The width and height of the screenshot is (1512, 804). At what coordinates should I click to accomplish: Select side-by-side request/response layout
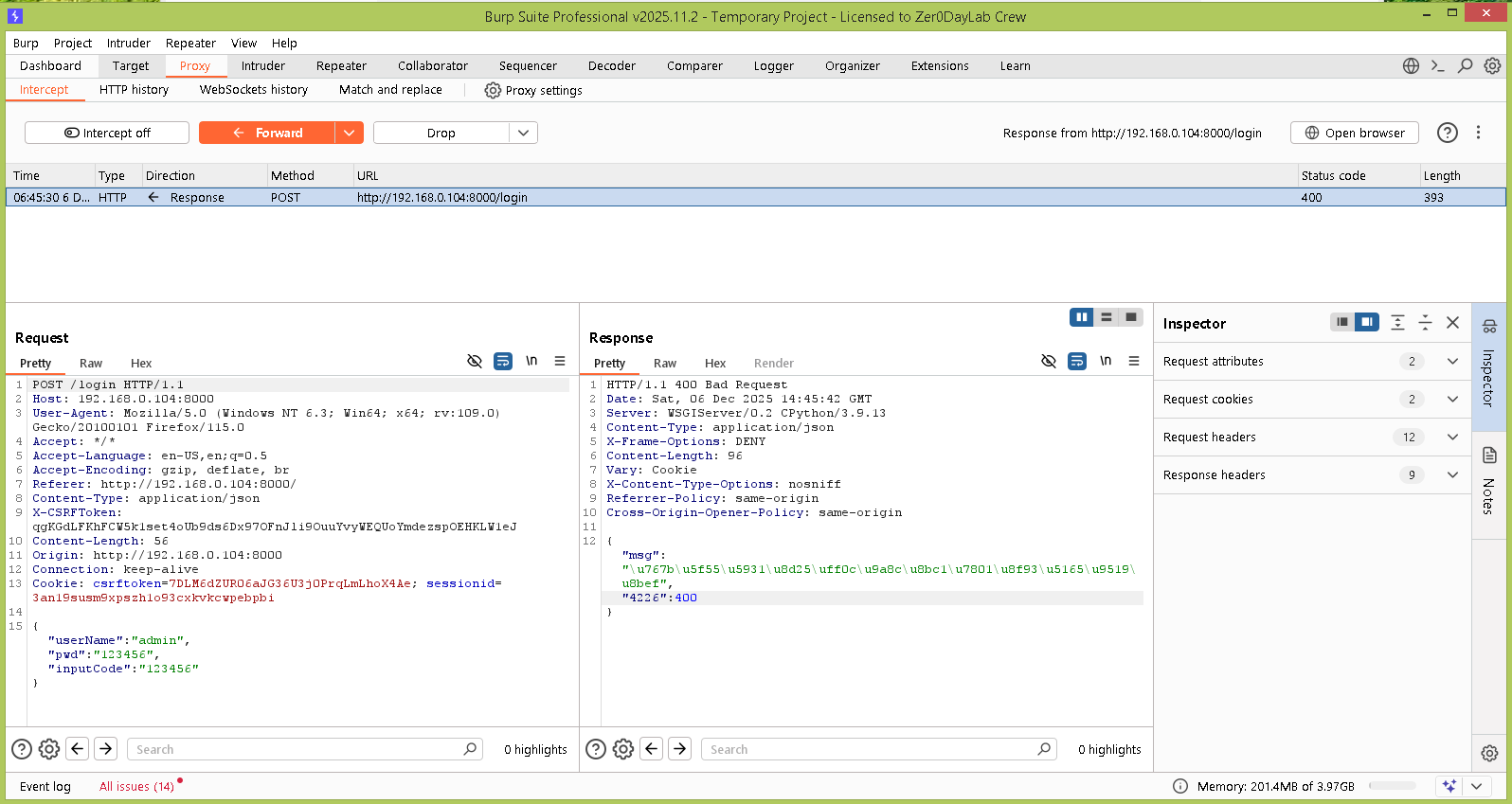click(1082, 317)
